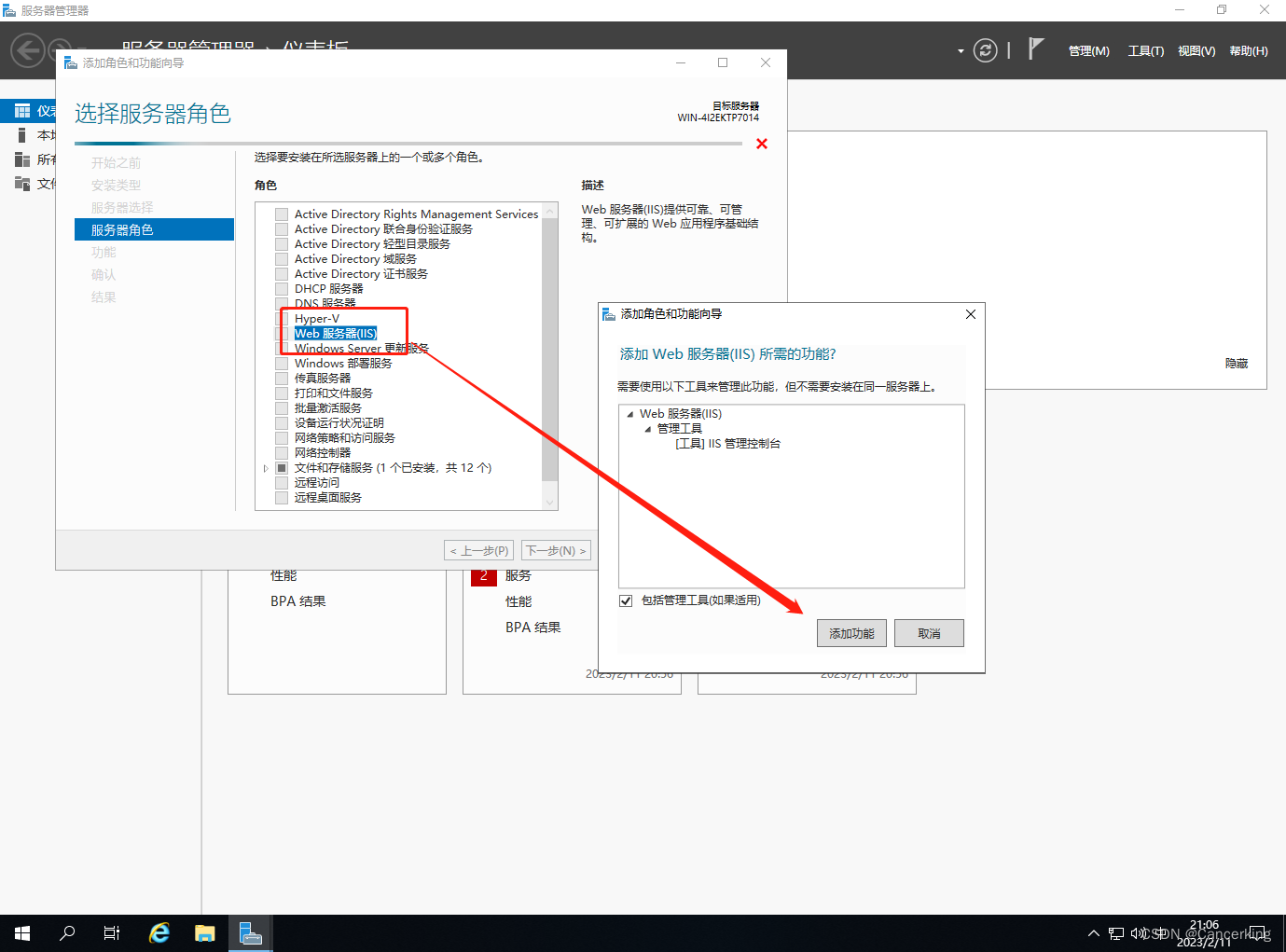Open BPA 结果 in left dashboard tile

pyautogui.click(x=298, y=601)
